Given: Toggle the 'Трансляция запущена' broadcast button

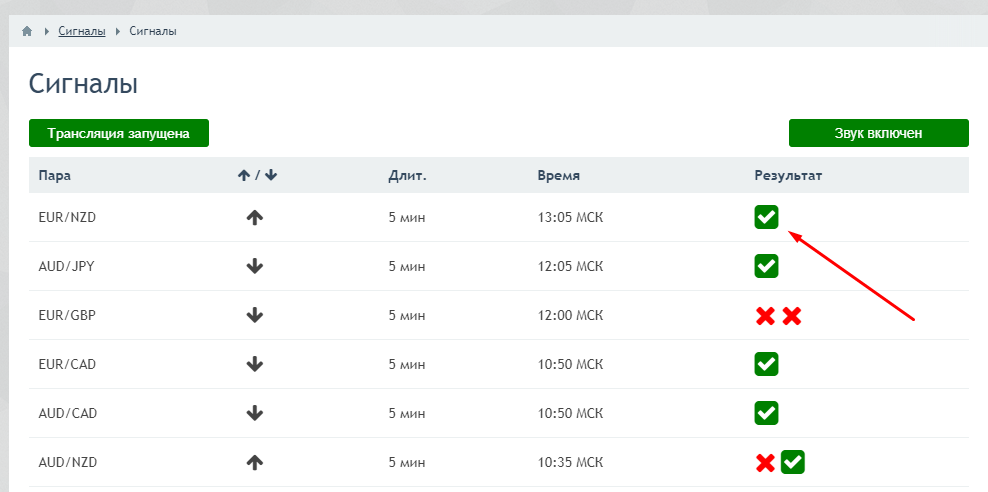Looking at the screenshot, I should pyautogui.click(x=118, y=134).
